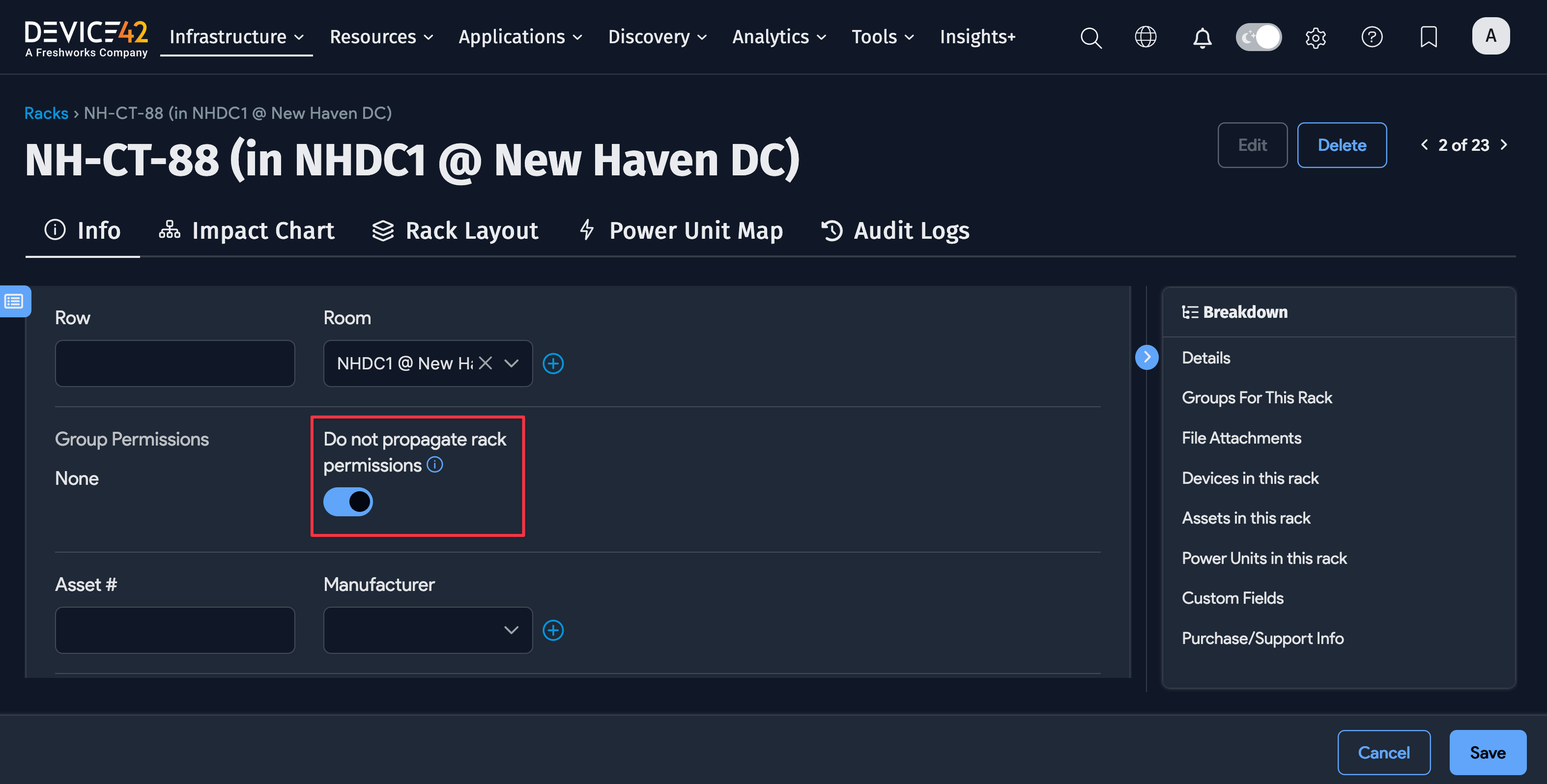Click info icon beside propagate permissions label
Screen dimensions: 1547x784
coord(435,465)
